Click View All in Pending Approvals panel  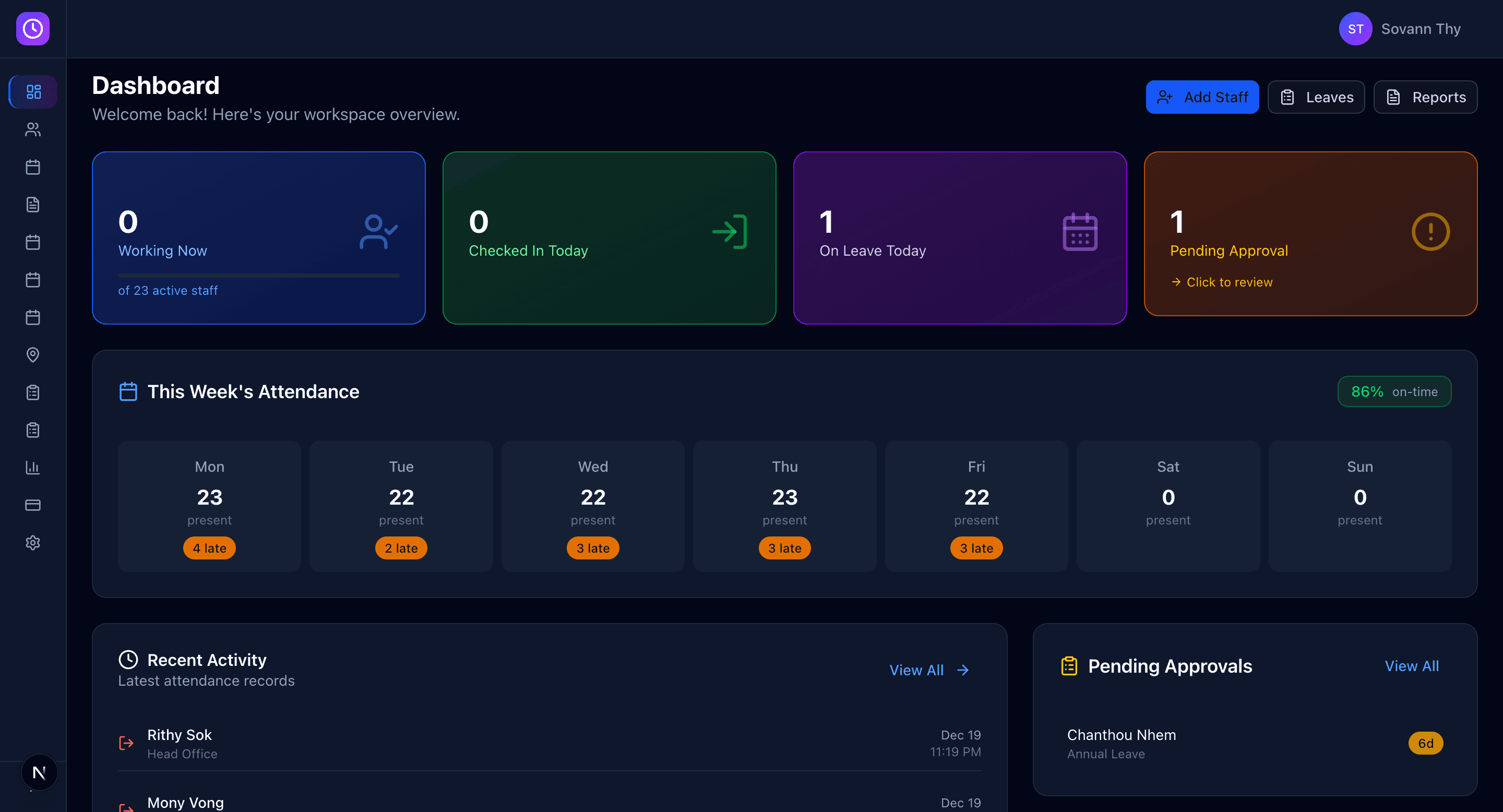(1411, 666)
